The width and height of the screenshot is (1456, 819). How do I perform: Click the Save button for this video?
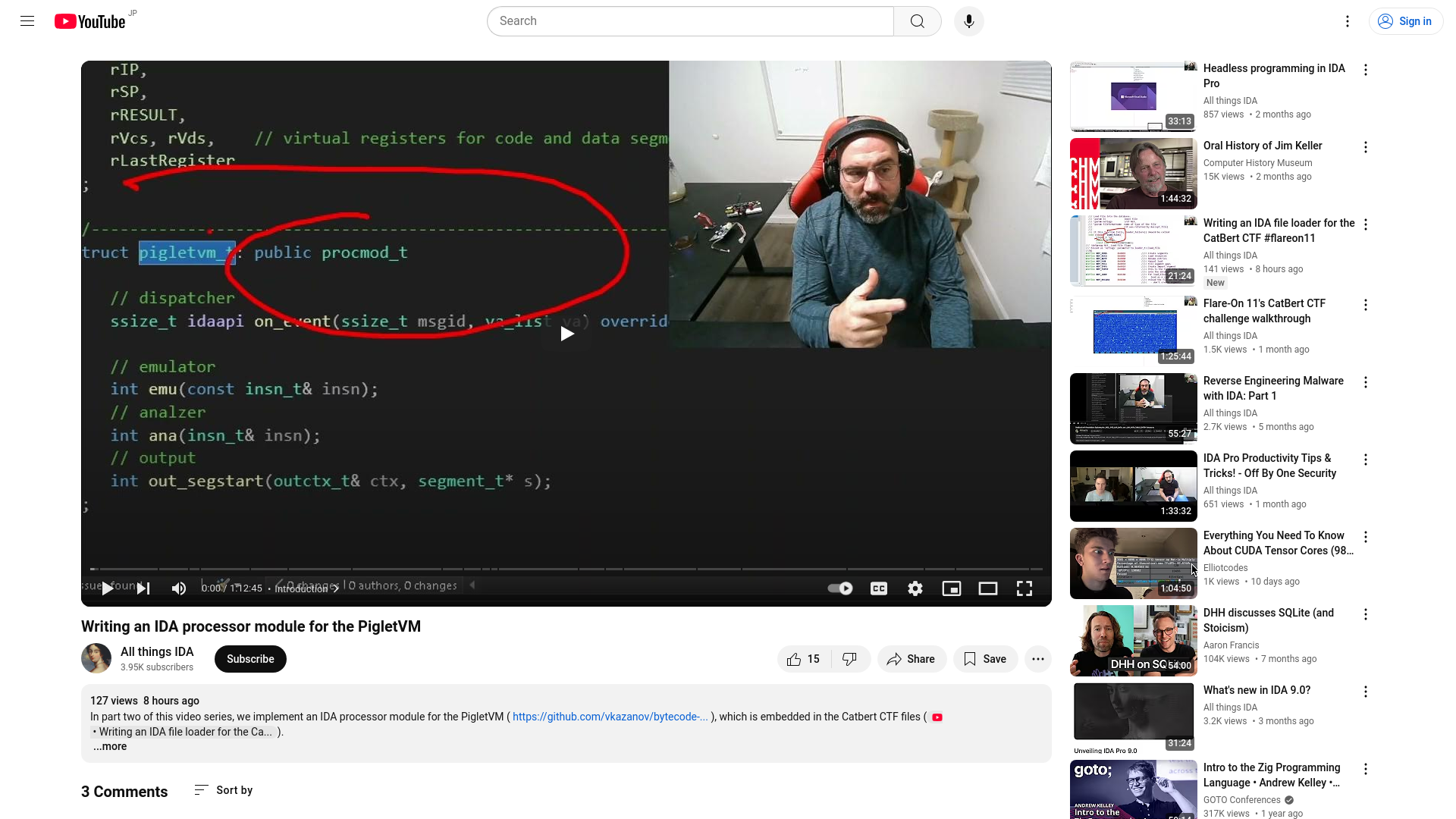pos(984,658)
